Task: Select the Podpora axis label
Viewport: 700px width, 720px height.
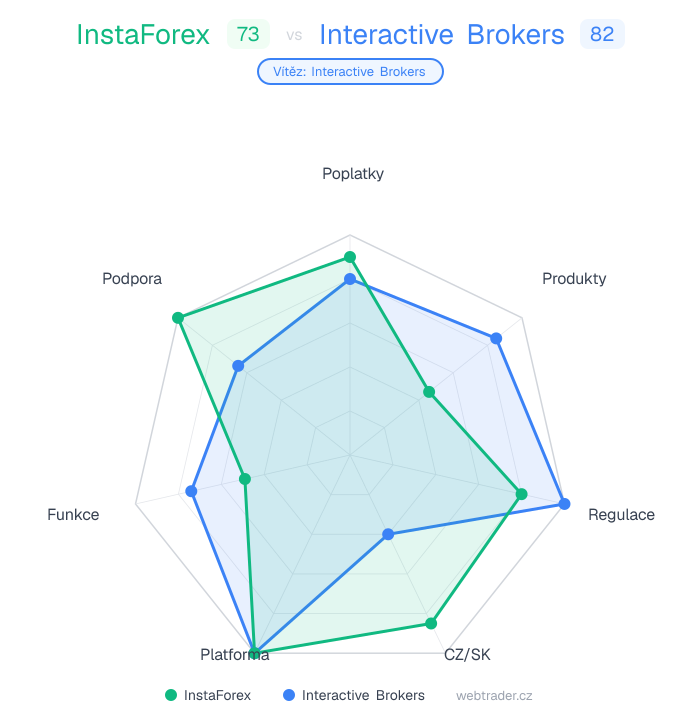Action: [x=132, y=278]
